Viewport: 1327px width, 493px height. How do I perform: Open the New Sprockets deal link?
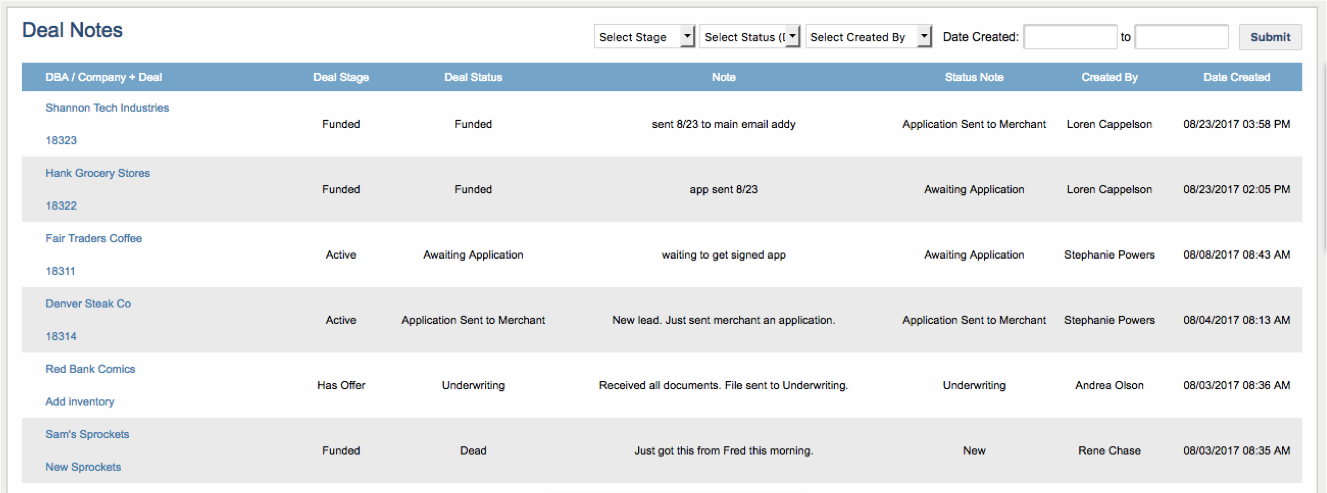83,467
